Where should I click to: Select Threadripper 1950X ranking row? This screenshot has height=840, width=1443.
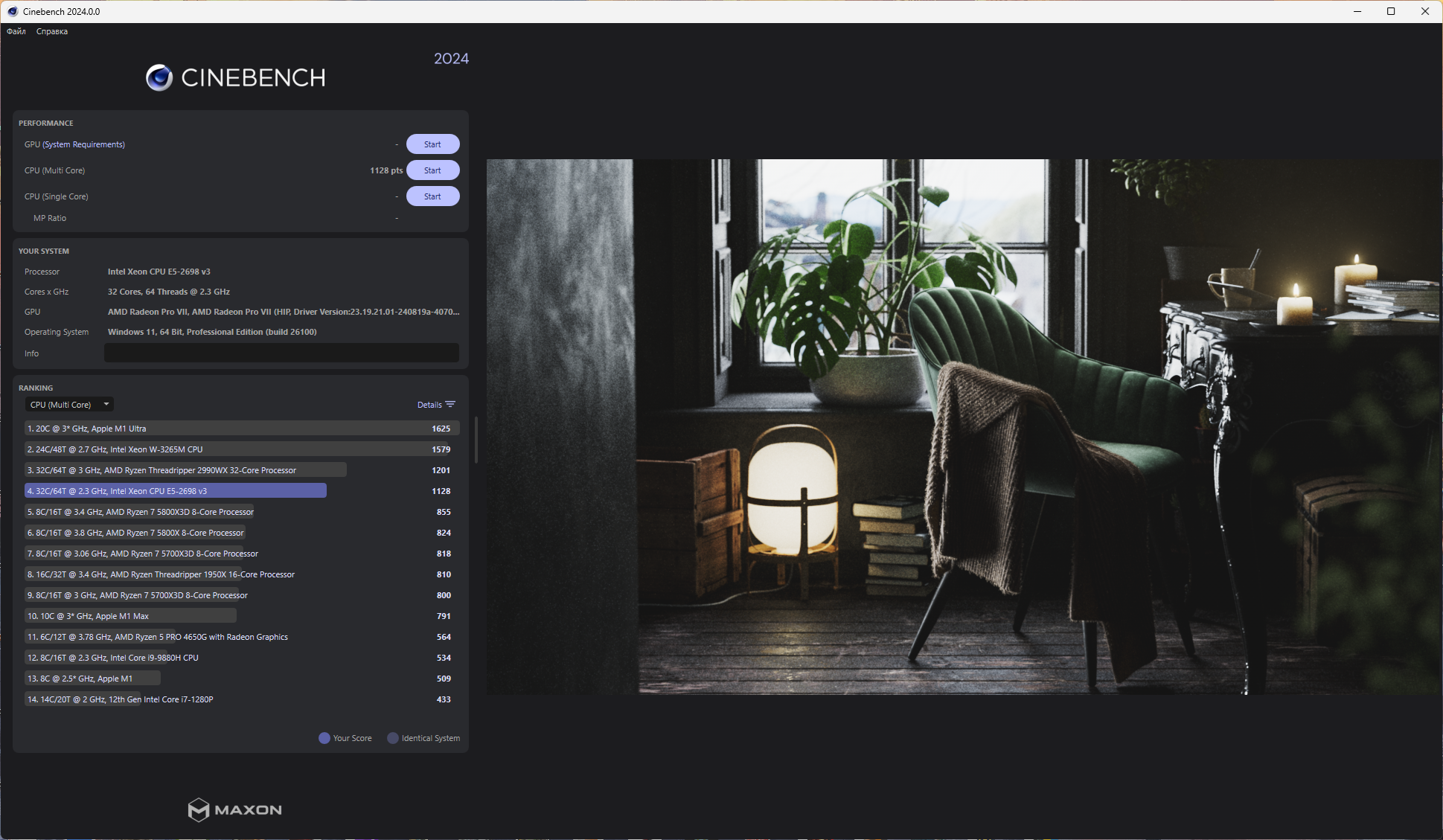click(242, 574)
